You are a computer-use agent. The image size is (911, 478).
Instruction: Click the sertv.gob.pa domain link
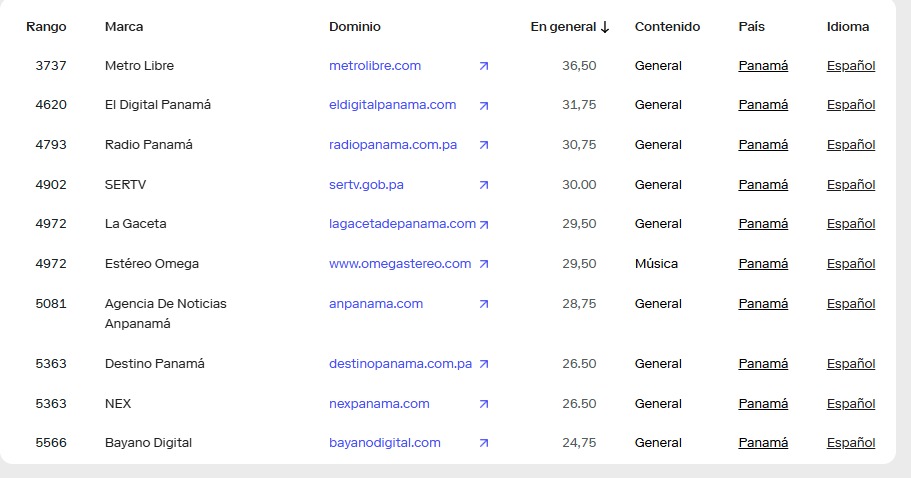point(366,185)
